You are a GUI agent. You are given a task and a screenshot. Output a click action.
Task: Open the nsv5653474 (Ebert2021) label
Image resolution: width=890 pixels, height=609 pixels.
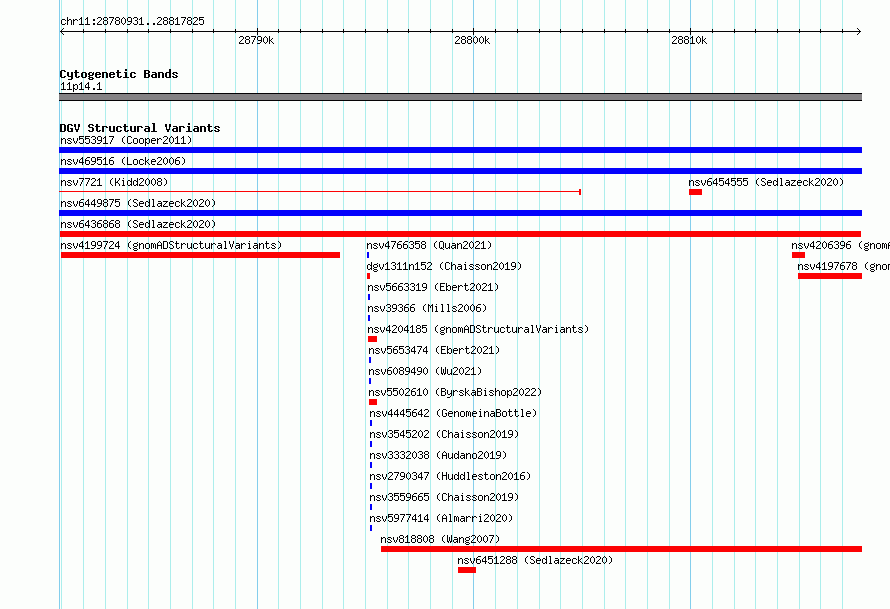434,350
